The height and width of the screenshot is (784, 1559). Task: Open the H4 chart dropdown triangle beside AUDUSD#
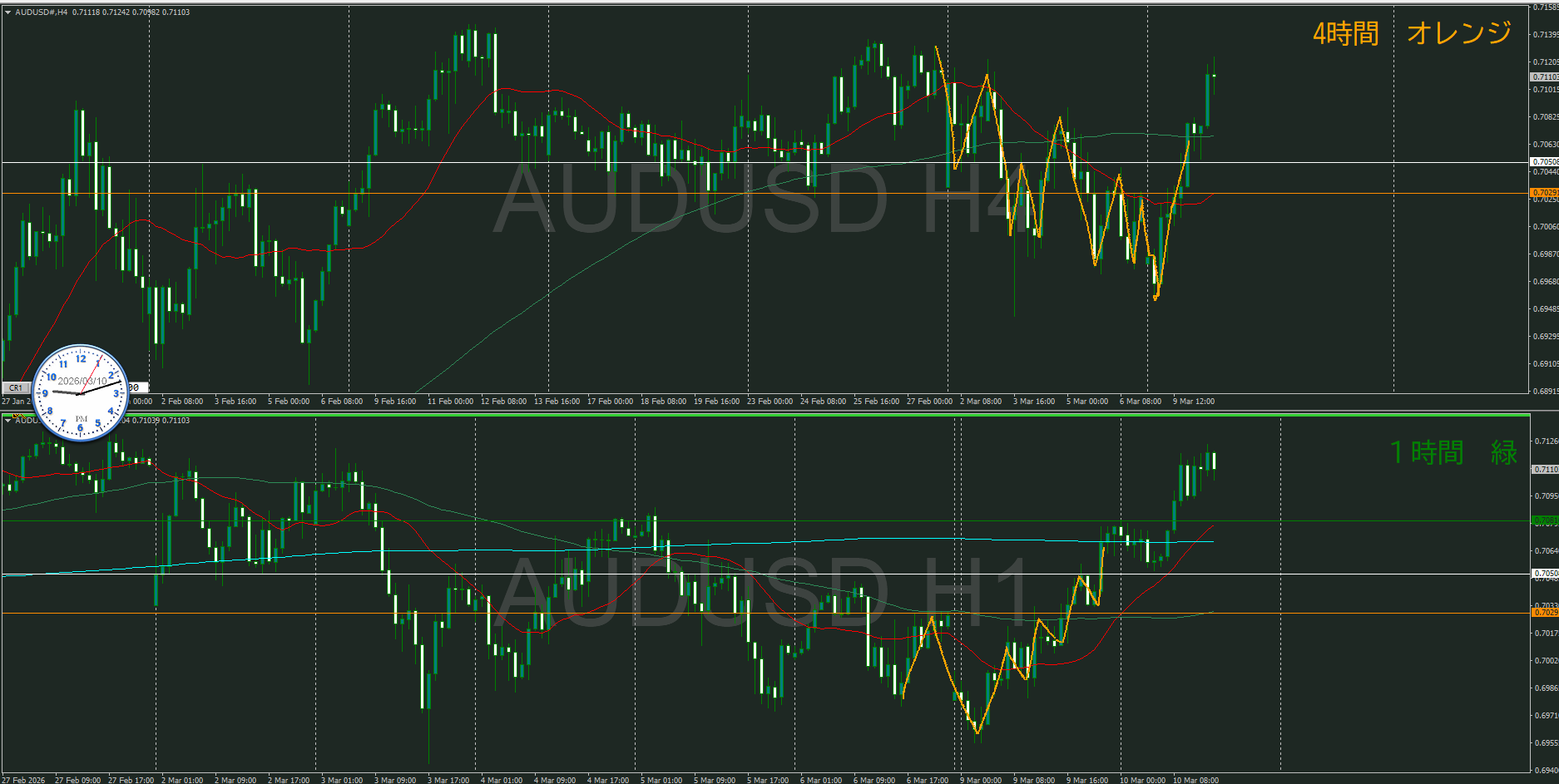point(7,12)
